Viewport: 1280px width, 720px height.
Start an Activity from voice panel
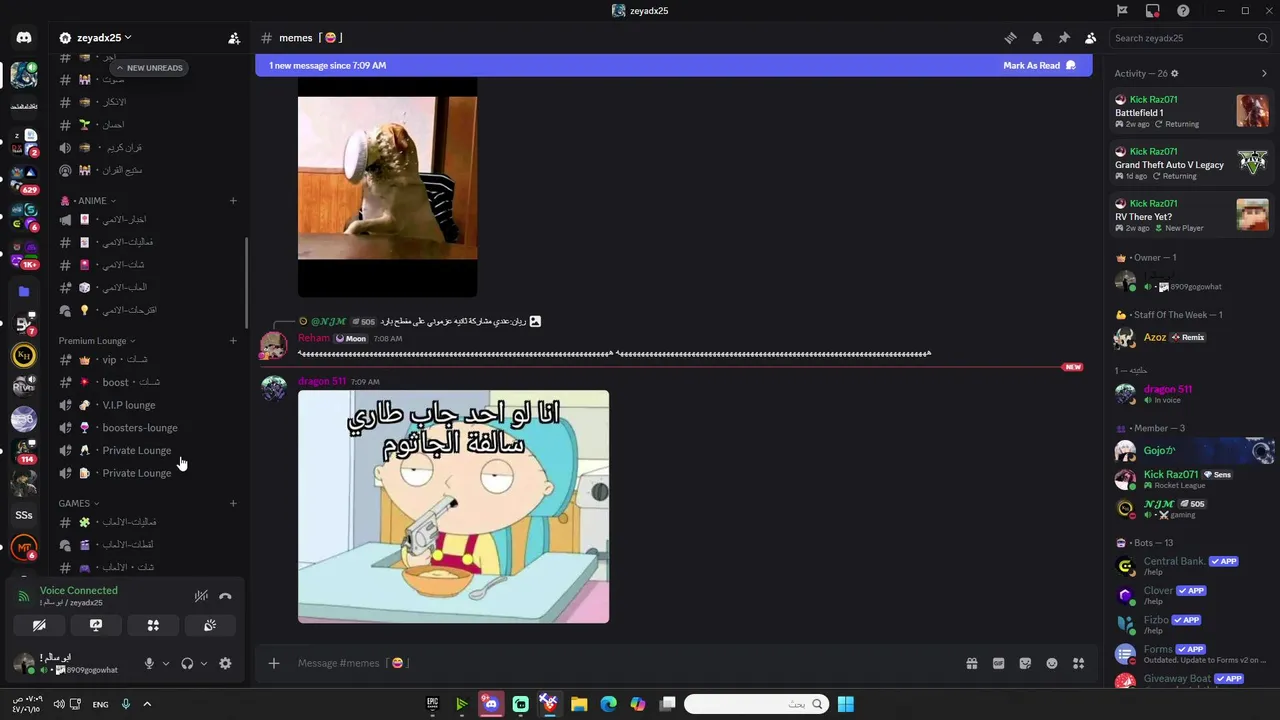pos(153,625)
